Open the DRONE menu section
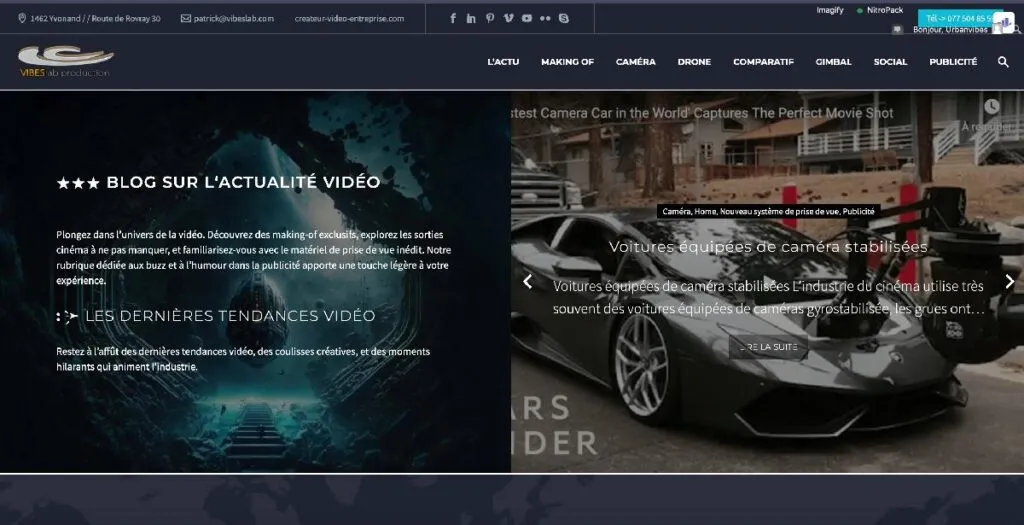The width and height of the screenshot is (1024, 525). tap(694, 62)
